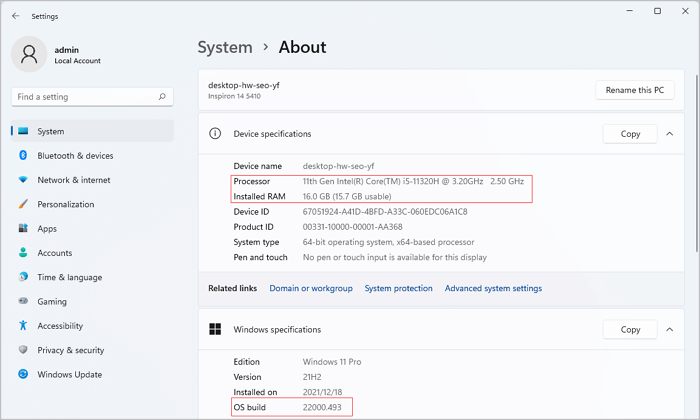
Task: Copy the Device specifications
Action: [630, 134]
